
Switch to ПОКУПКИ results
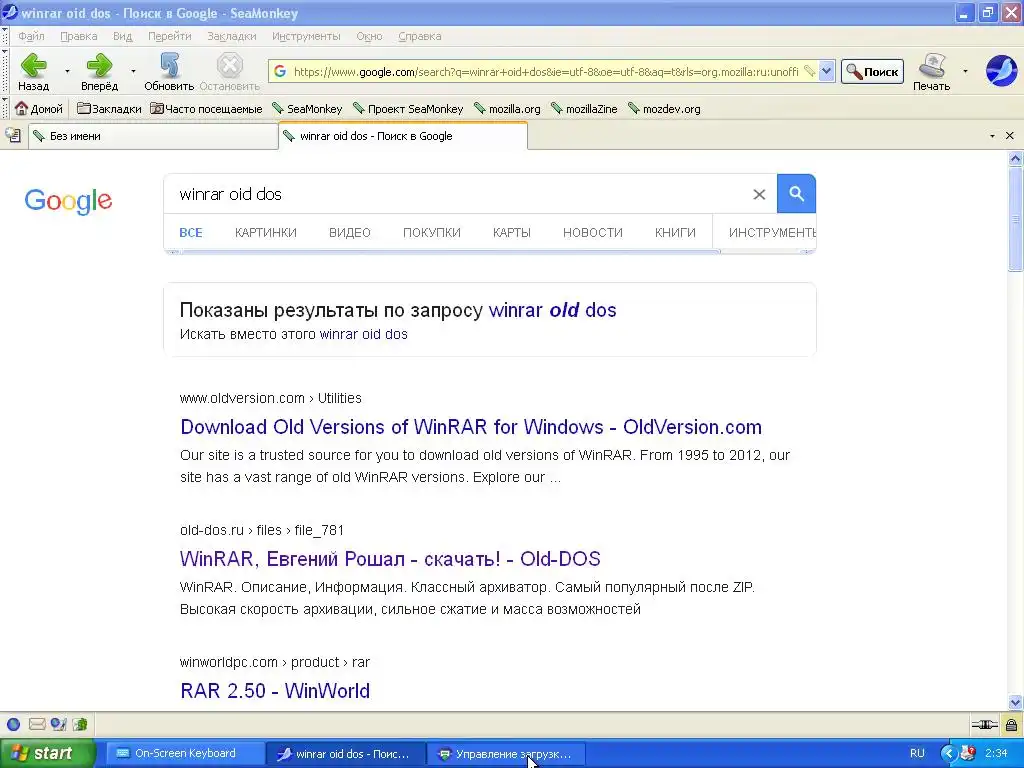pyautogui.click(x=432, y=232)
